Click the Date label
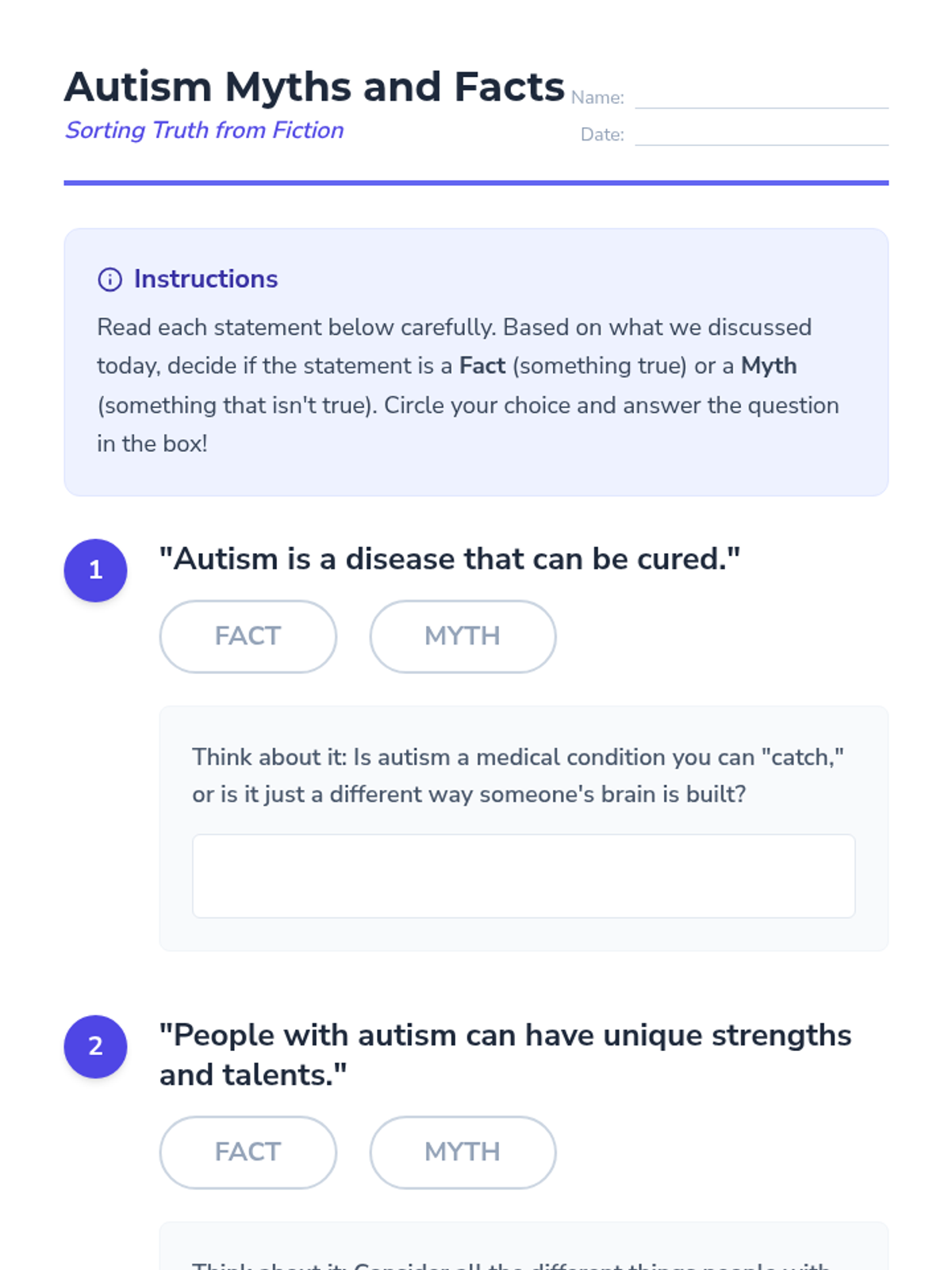 (x=602, y=135)
